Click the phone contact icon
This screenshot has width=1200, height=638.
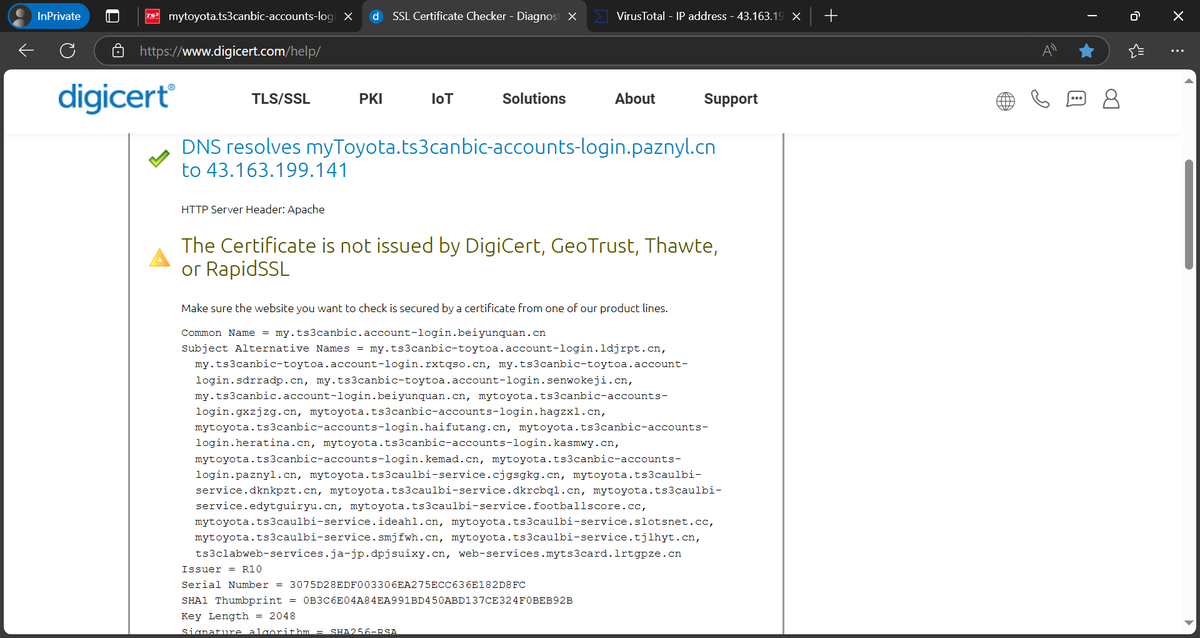click(1041, 100)
